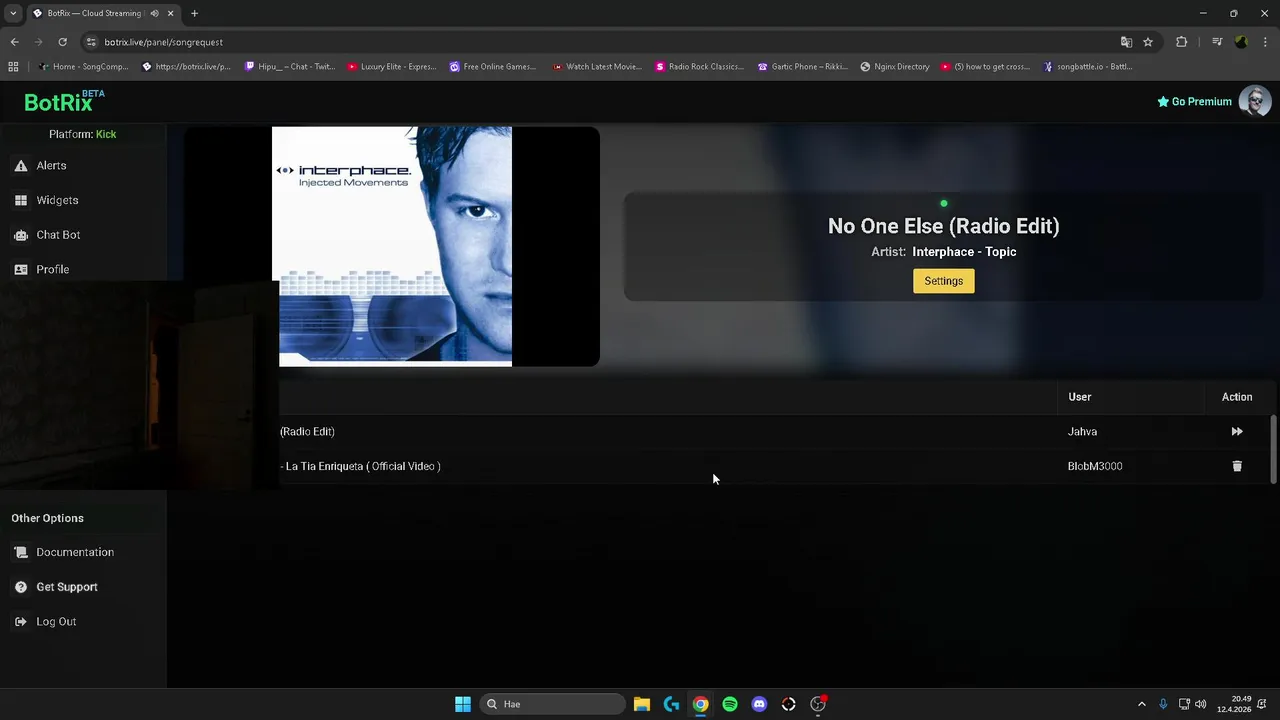
Task: Open the media controls icon in Chrome toolbar
Action: [x=1217, y=42]
